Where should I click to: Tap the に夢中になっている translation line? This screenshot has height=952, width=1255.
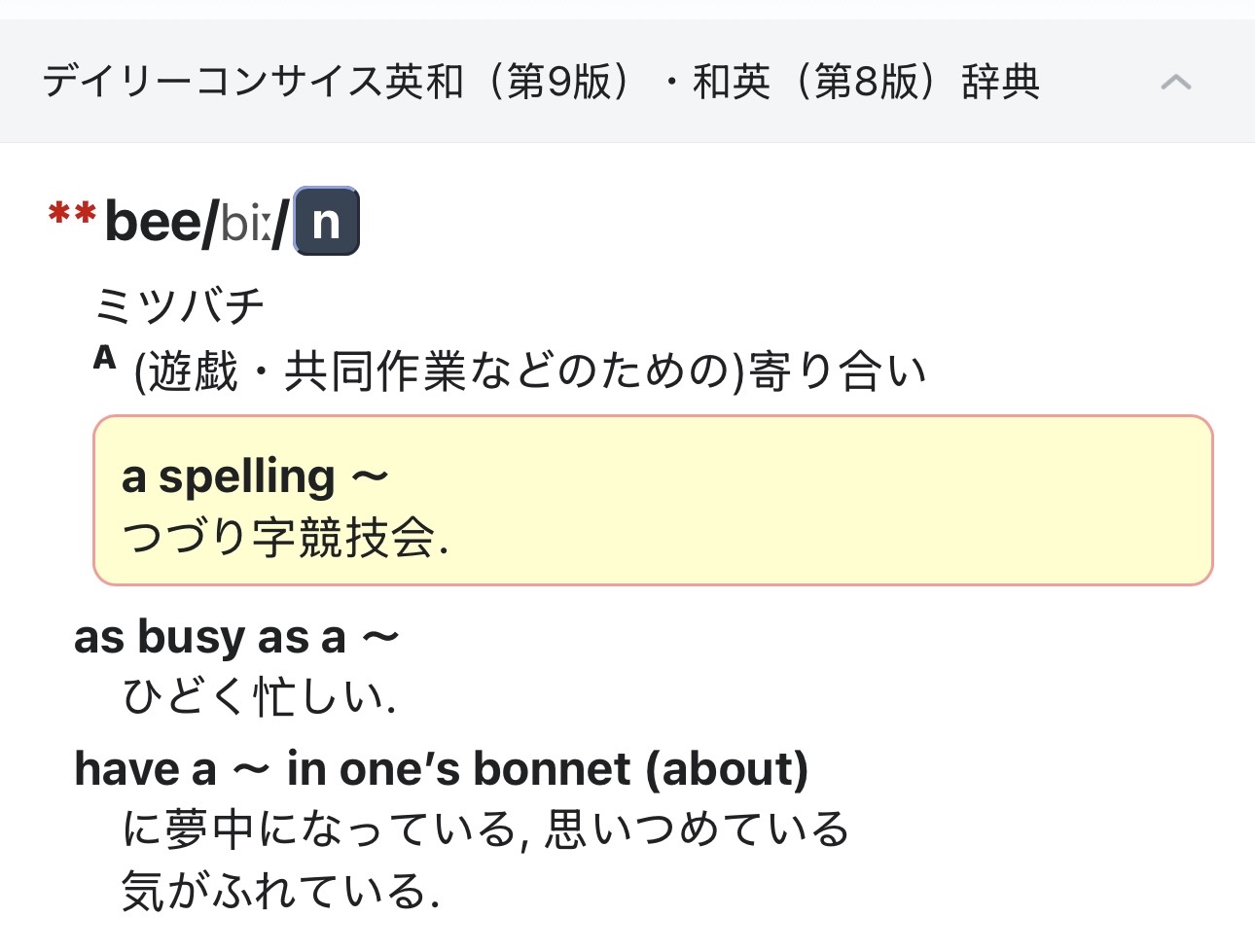[484, 829]
